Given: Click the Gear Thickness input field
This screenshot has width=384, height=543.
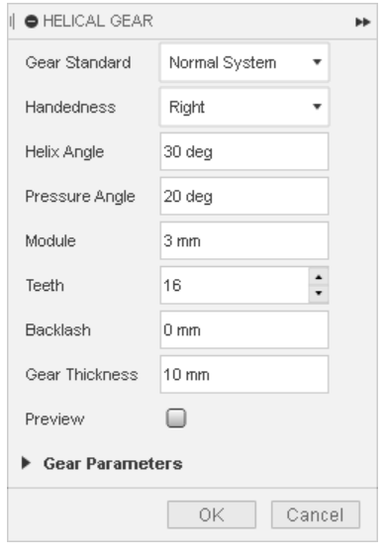Looking at the screenshot, I should tap(244, 374).
